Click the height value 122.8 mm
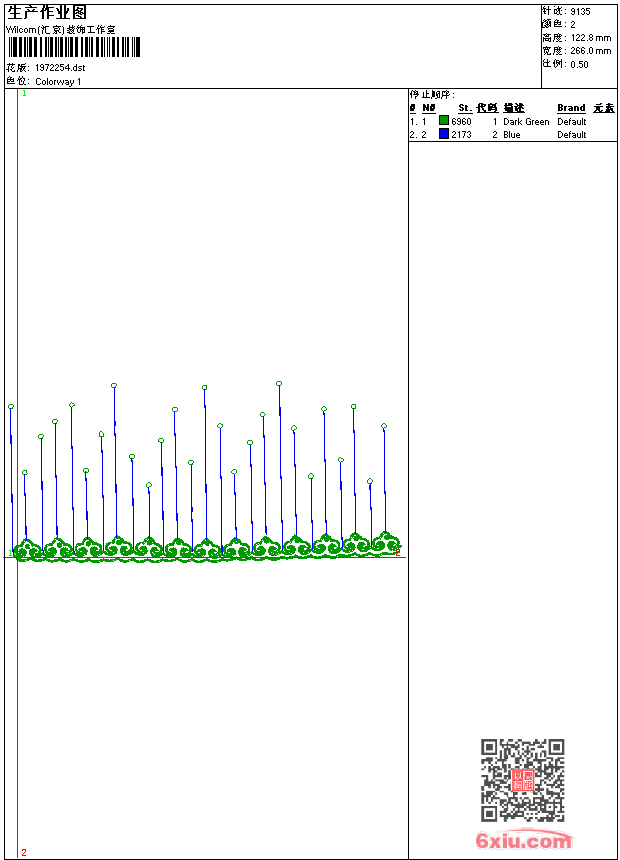 591,38
